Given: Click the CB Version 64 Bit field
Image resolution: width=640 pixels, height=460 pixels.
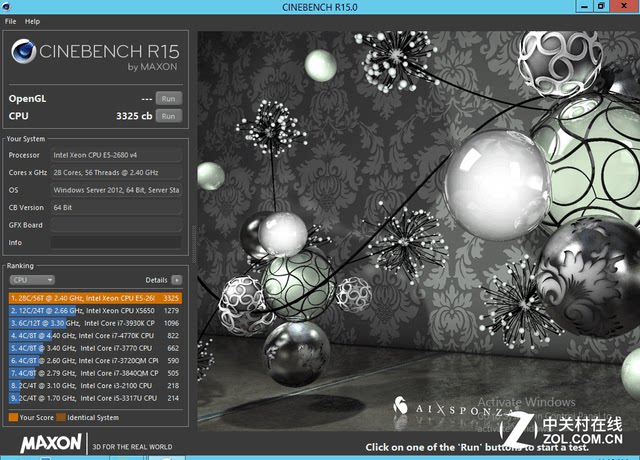Looking at the screenshot, I should coord(116,207).
